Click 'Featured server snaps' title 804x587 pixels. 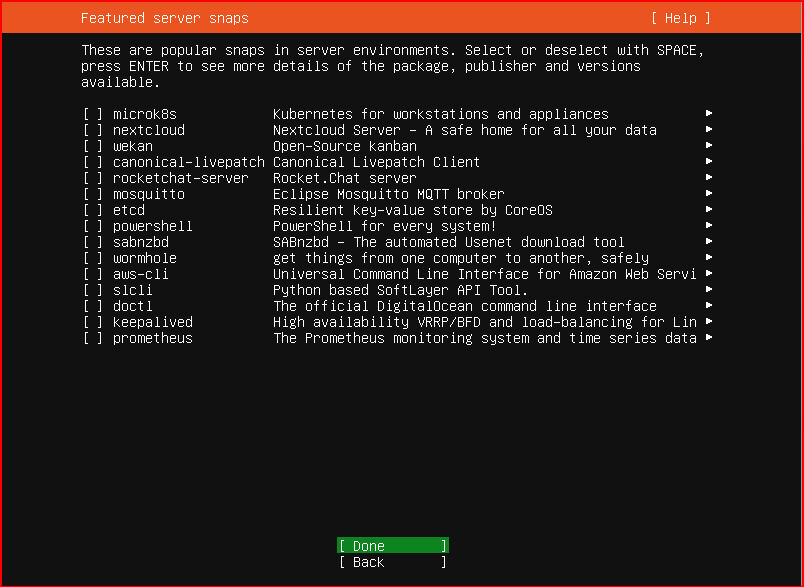point(165,18)
